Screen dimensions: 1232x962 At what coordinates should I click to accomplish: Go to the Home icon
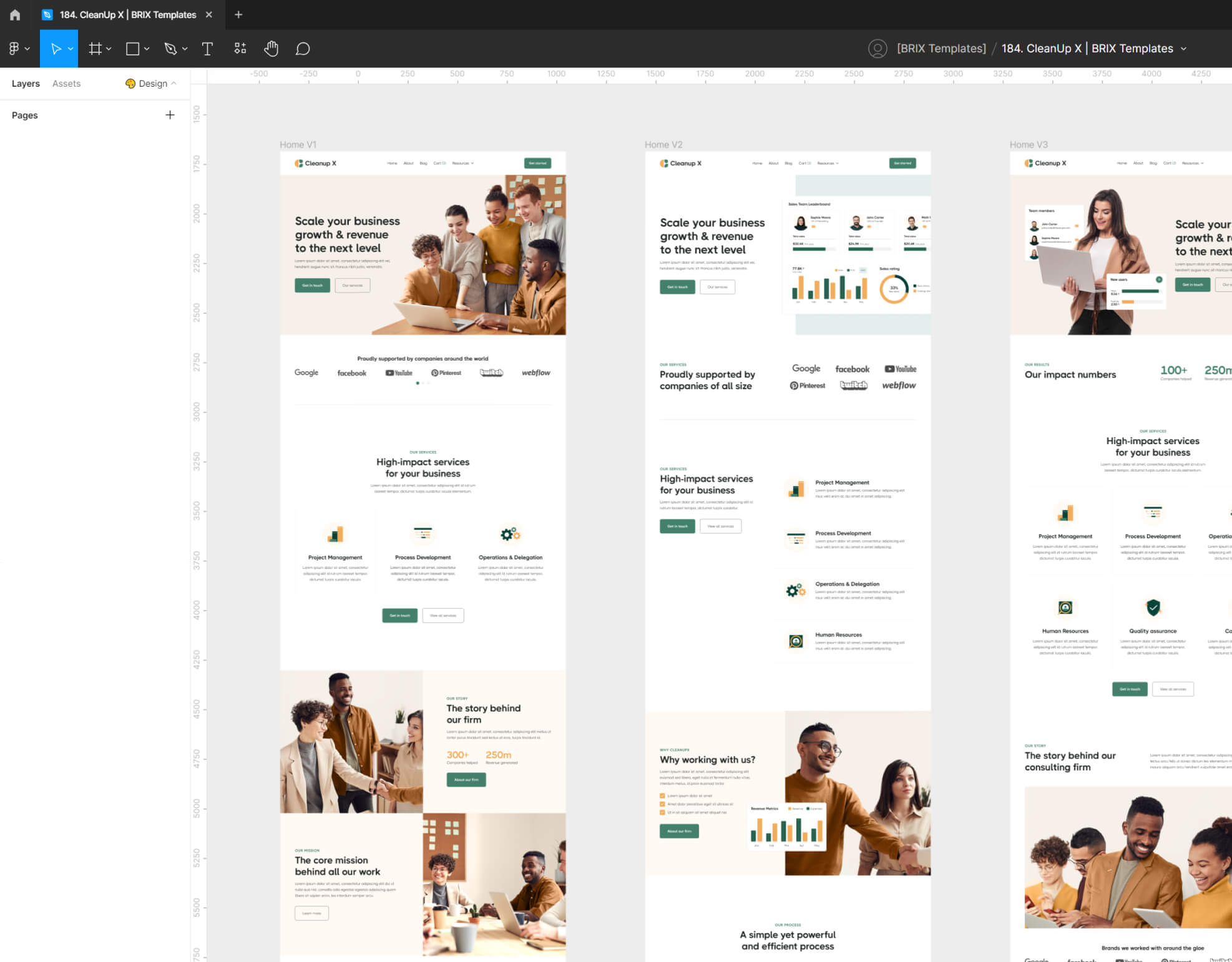(15, 14)
